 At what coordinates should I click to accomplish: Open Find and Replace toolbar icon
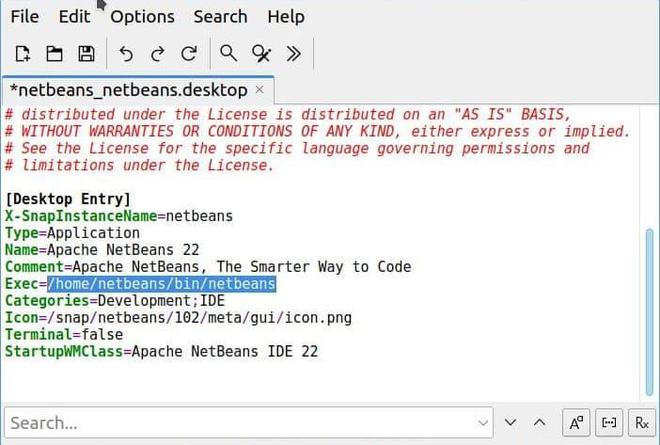click(261, 54)
